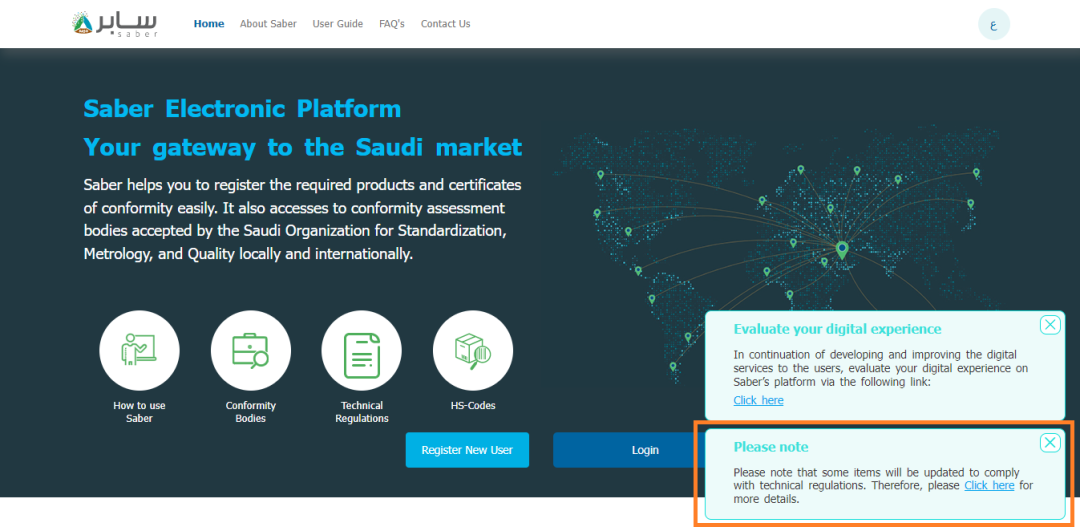Screen dimensions: 1080x527
Task: Select the Evaluate your digital experience heading
Action: coord(837,329)
